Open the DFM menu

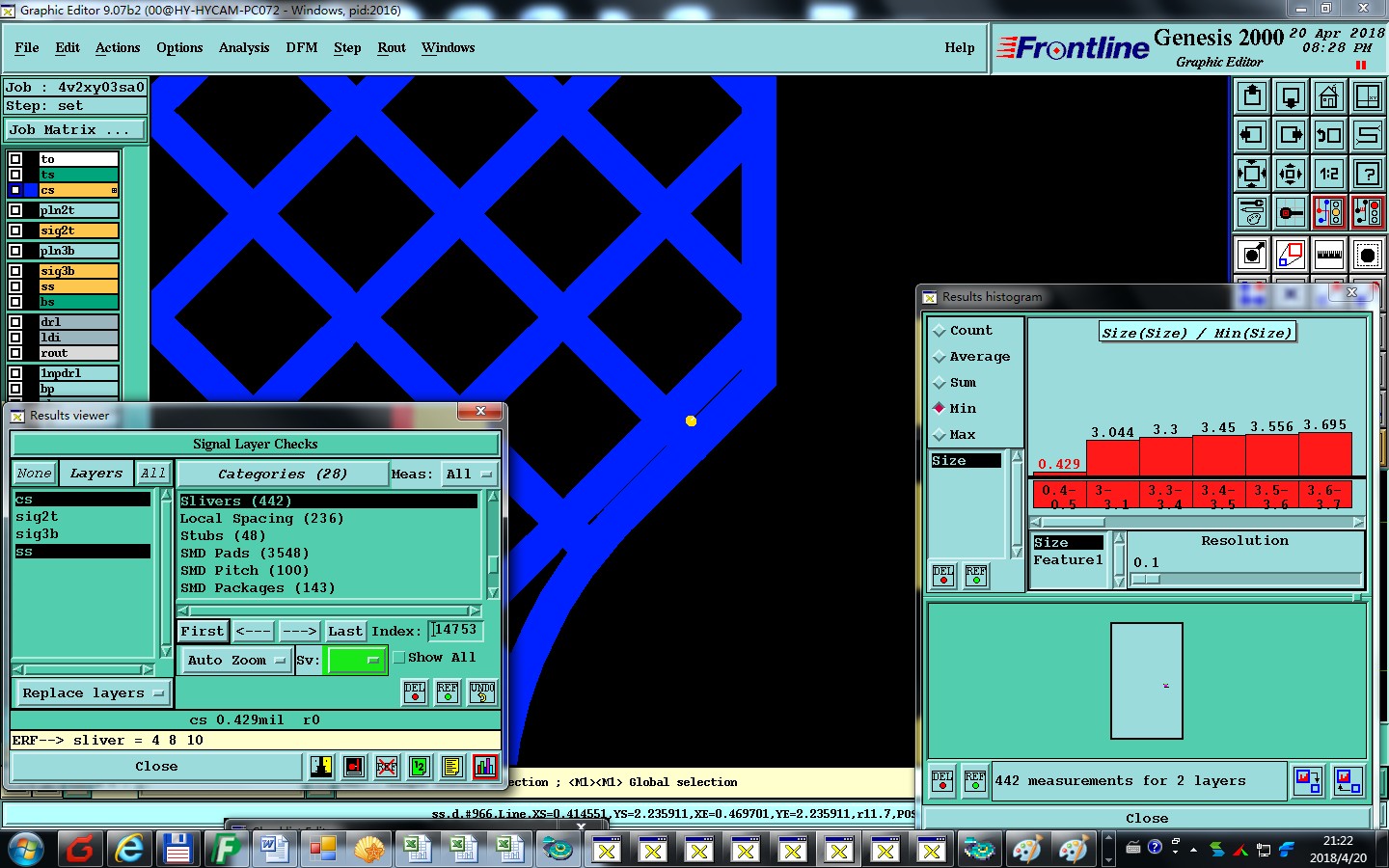coord(301,48)
